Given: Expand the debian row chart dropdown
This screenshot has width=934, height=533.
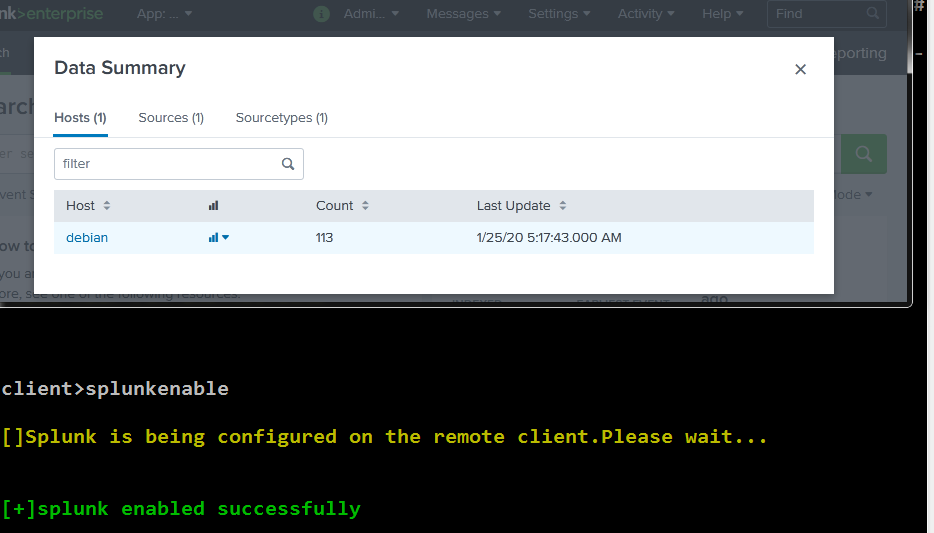Looking at the screenshot, I should 219,238.
